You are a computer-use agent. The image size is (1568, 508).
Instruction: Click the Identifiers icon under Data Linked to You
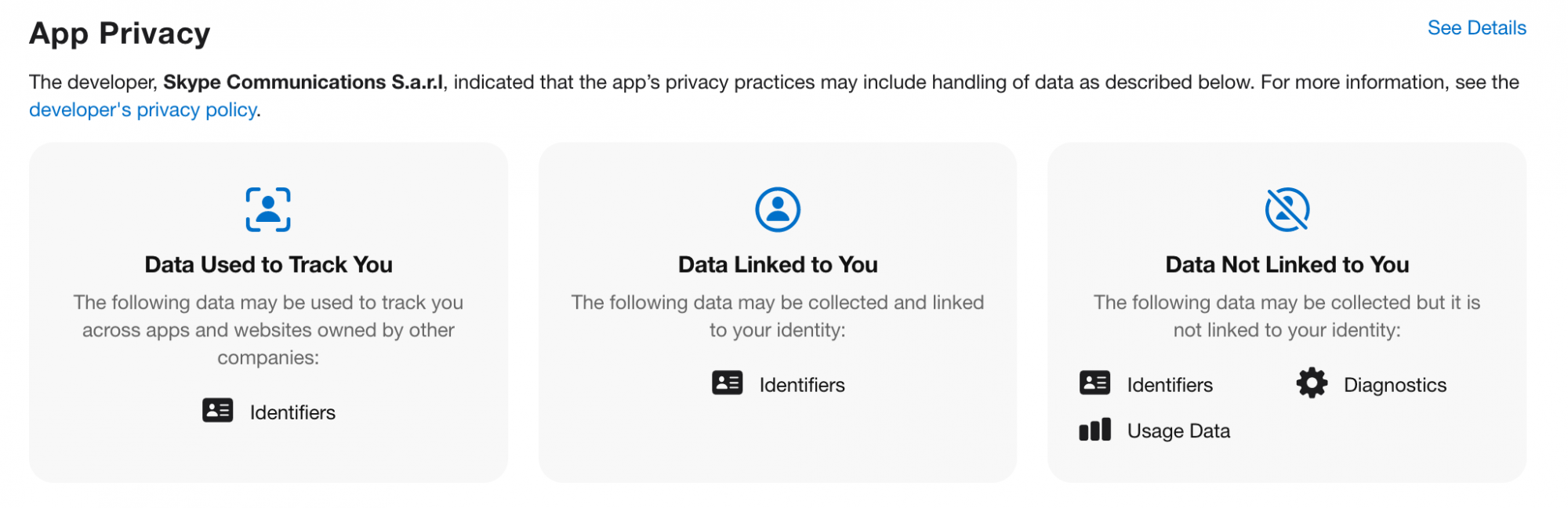pyautogui.click(x=728, y=383)
